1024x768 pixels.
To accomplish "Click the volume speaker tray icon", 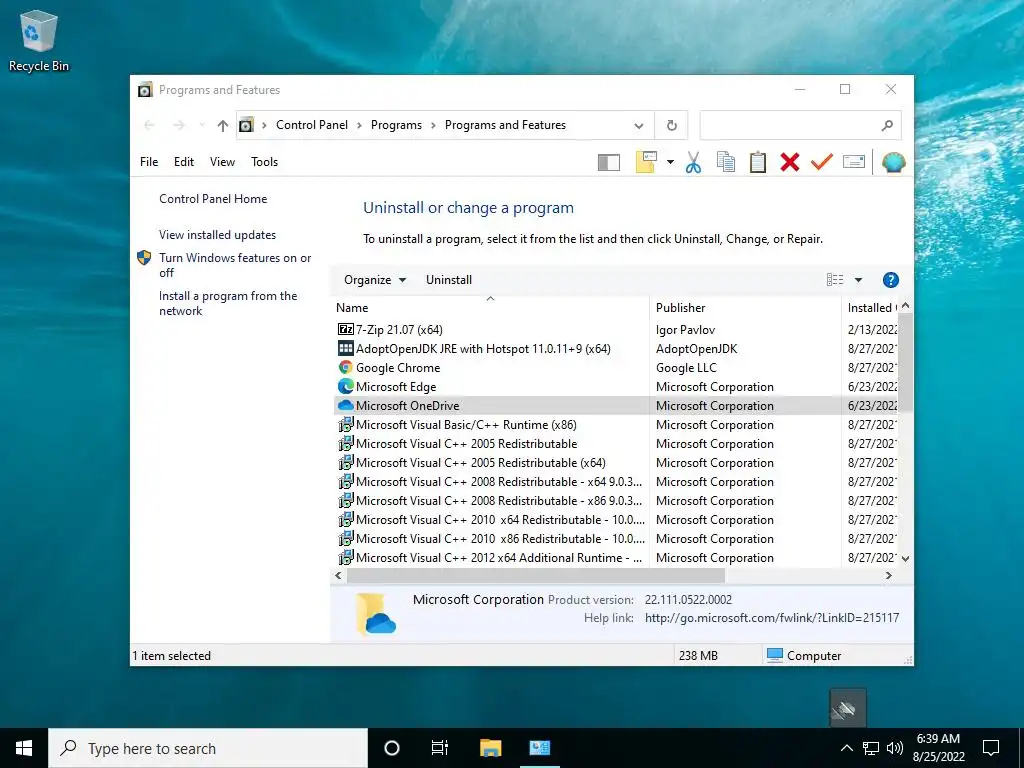I will click(895, 748).
